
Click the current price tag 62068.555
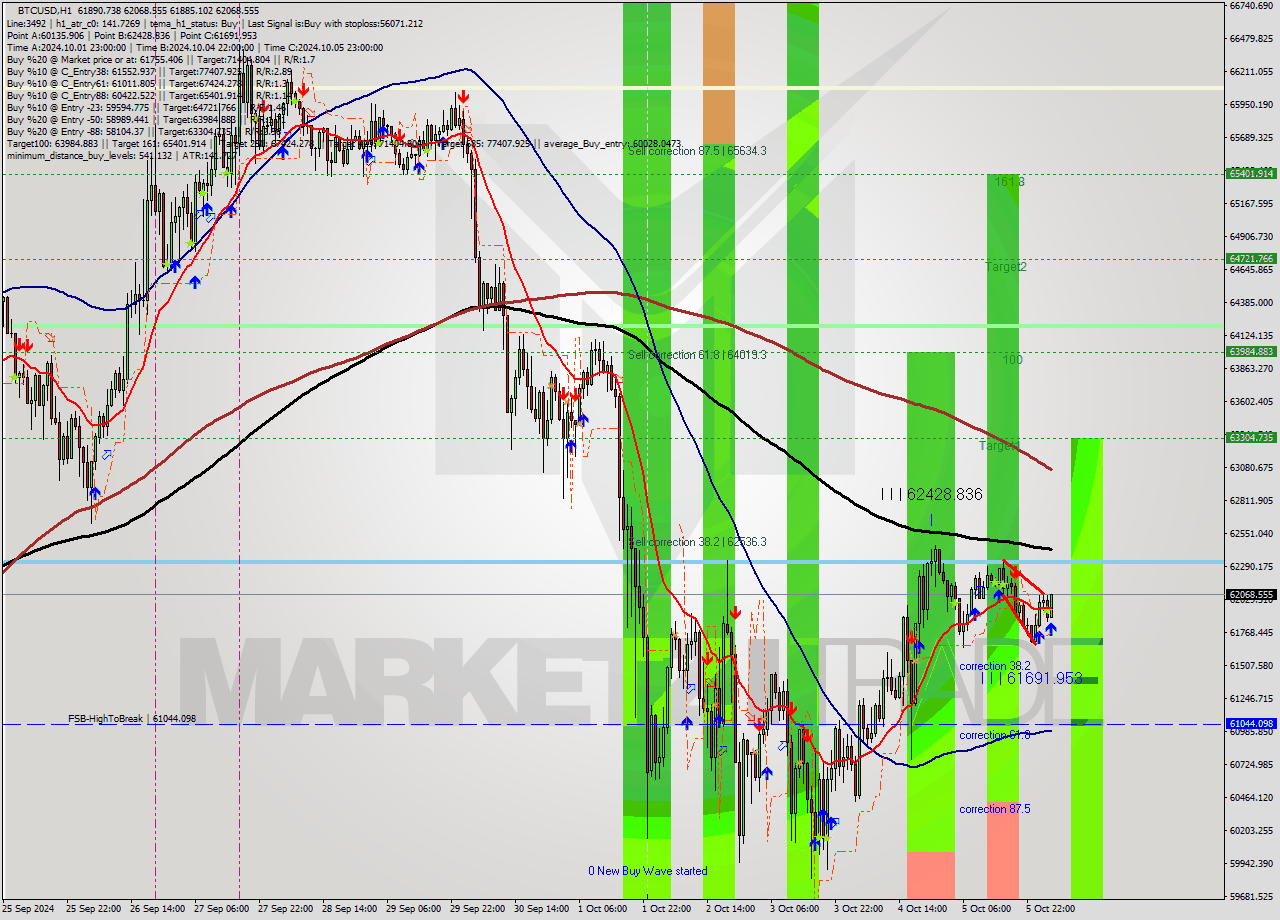point(1251,594)
